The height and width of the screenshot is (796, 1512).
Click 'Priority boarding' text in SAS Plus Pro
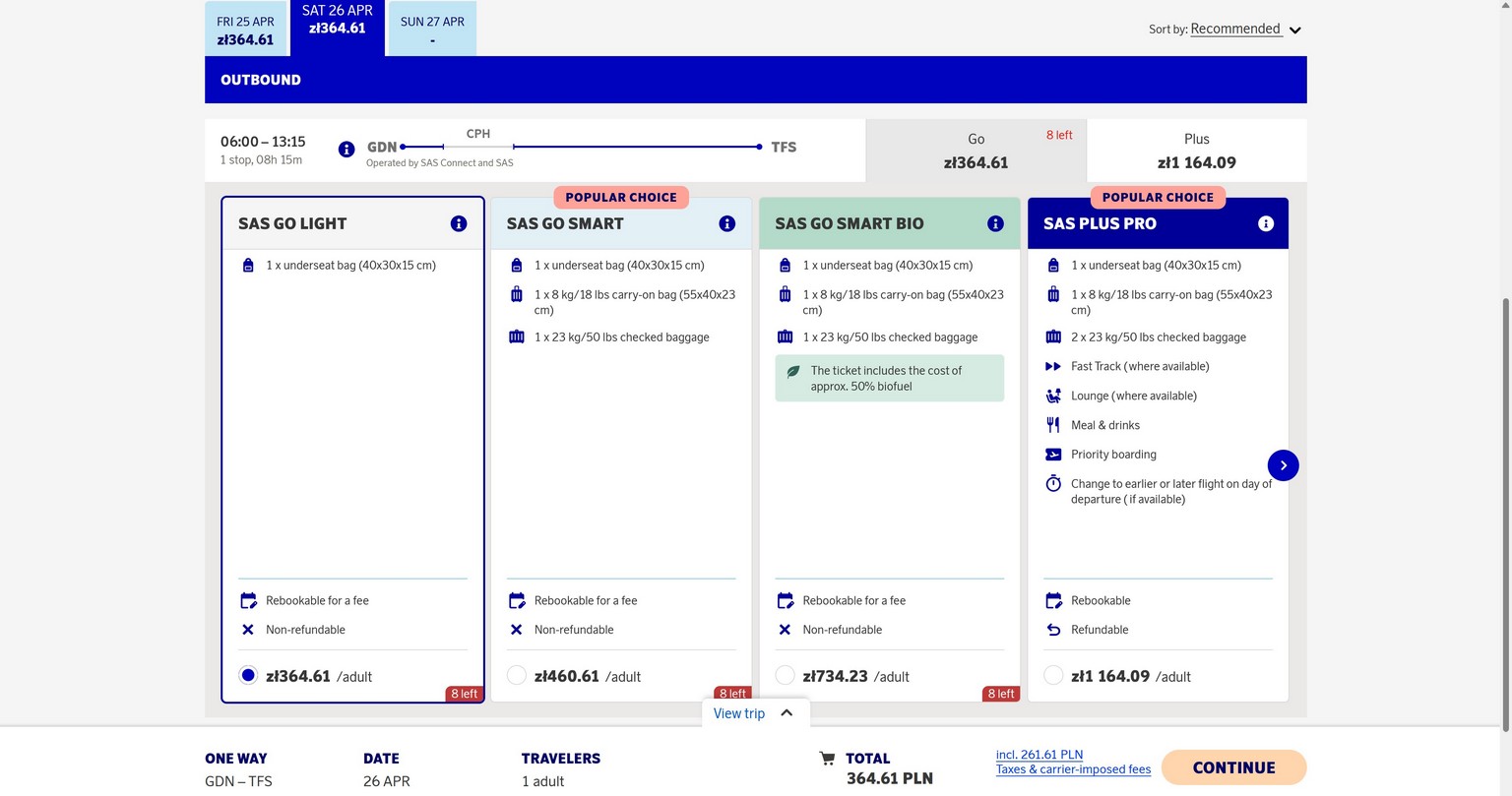(1113, 455)
